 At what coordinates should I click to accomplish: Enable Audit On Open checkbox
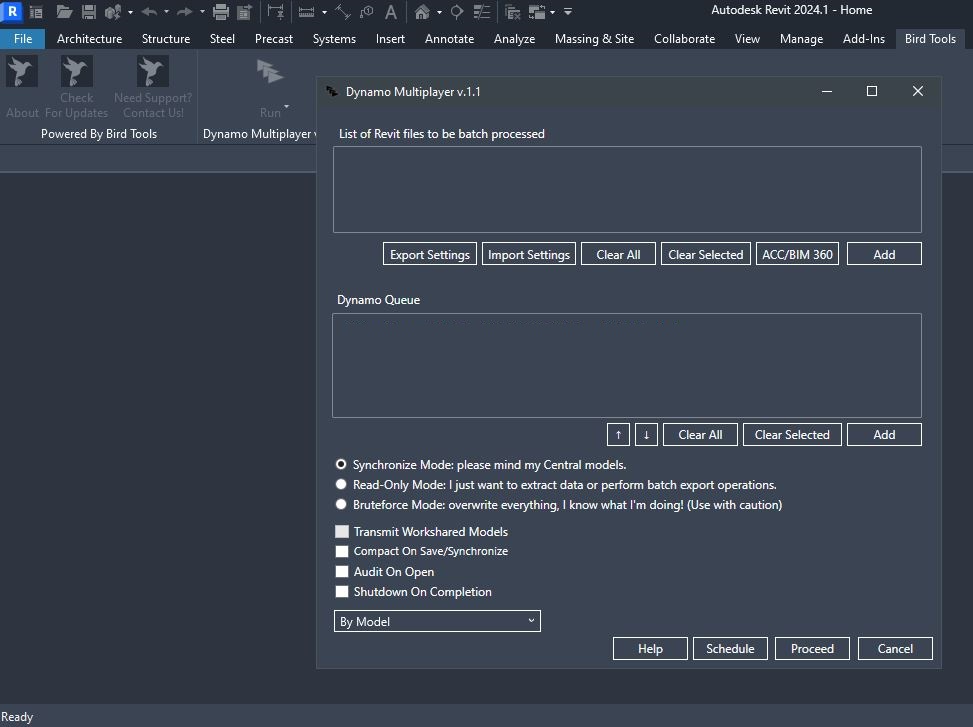342,572
